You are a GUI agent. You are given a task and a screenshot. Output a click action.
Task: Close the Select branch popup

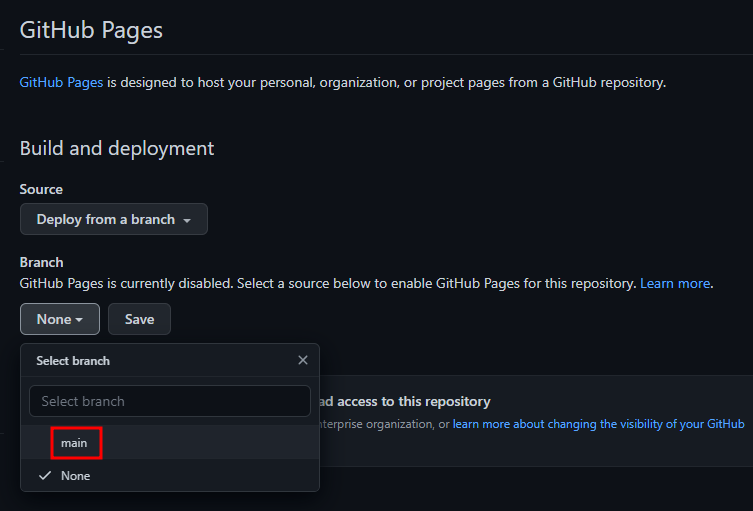click(x=303, y=360)
